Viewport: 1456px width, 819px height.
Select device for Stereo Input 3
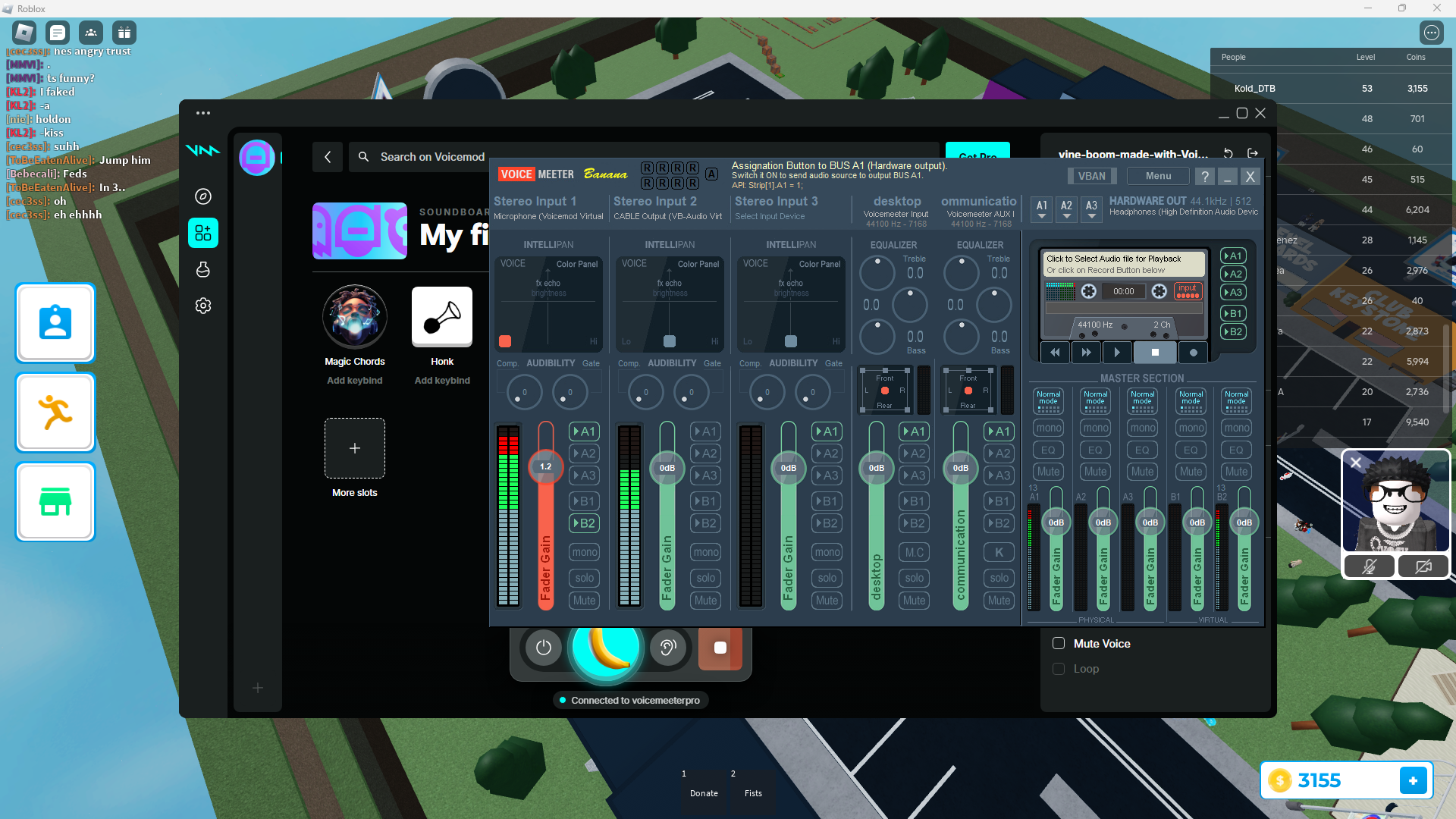[770, 217]
